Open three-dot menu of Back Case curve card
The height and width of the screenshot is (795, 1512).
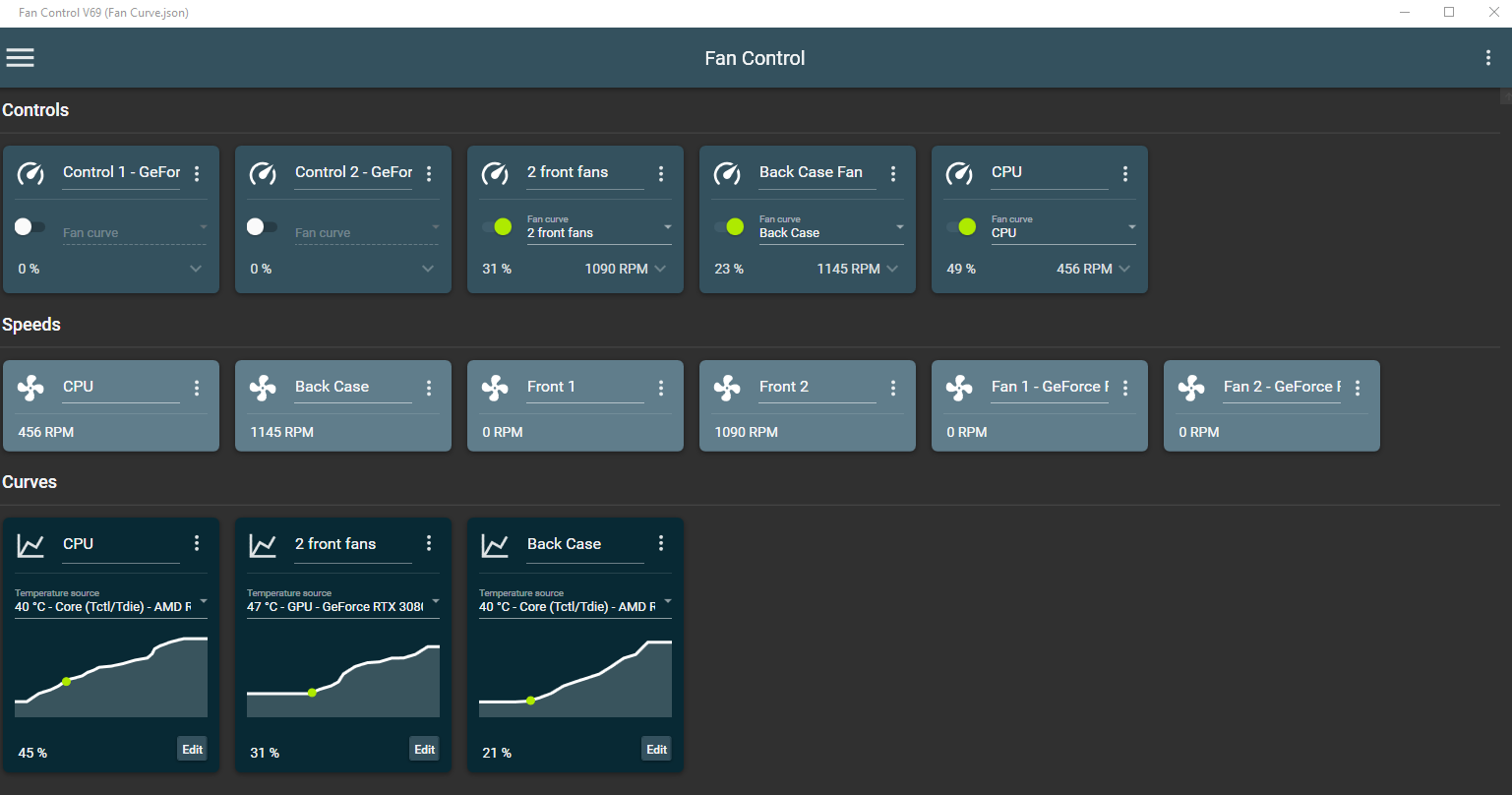point(661,544)
